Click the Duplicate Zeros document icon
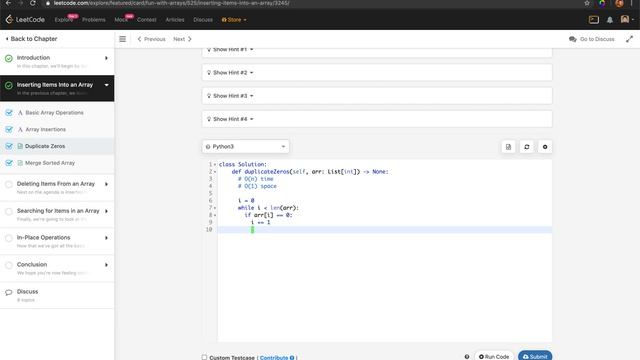640x360 pixels. (20, 146)
